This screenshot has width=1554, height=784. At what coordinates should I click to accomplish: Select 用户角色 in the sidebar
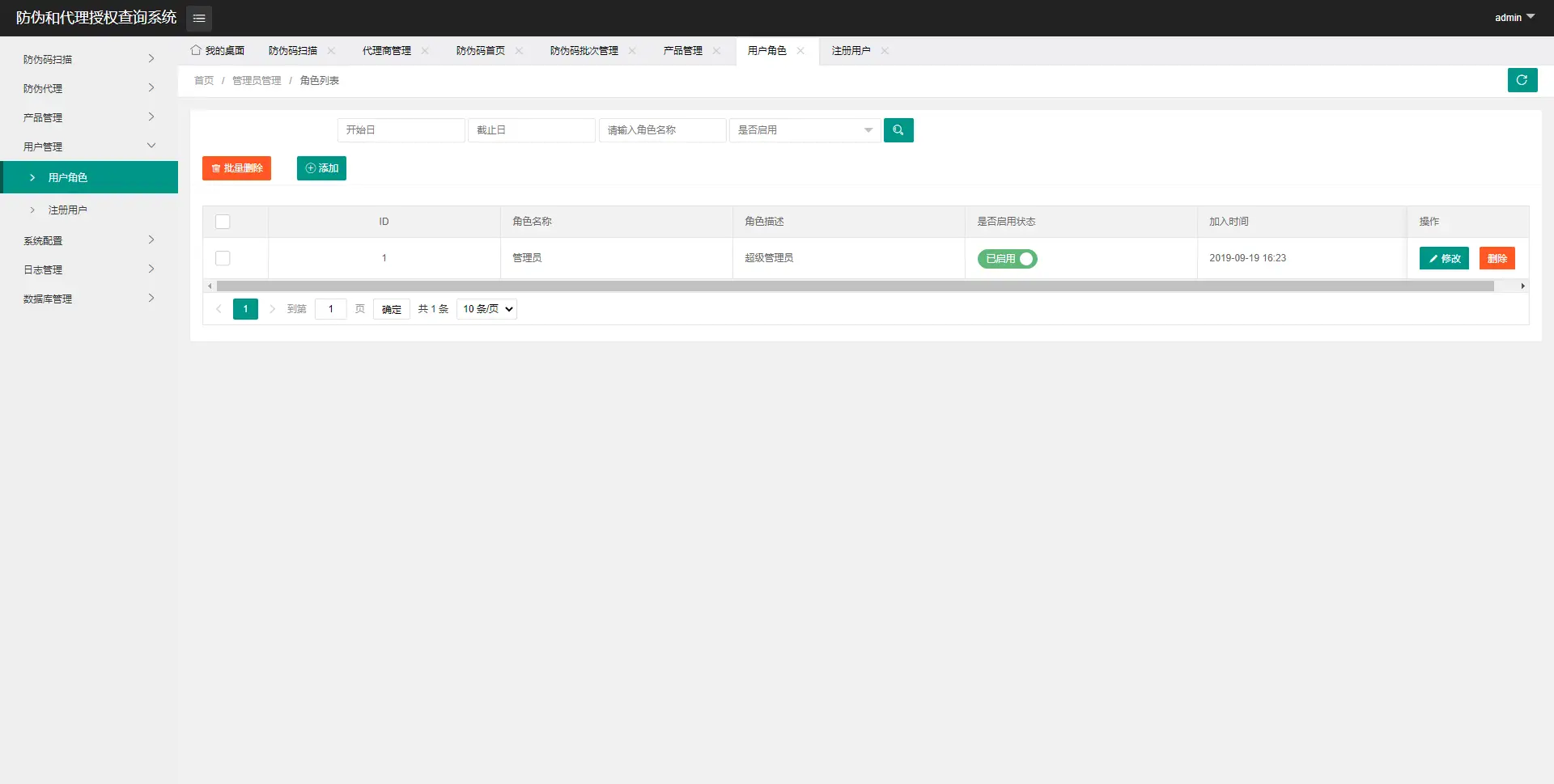coord(89,177)
